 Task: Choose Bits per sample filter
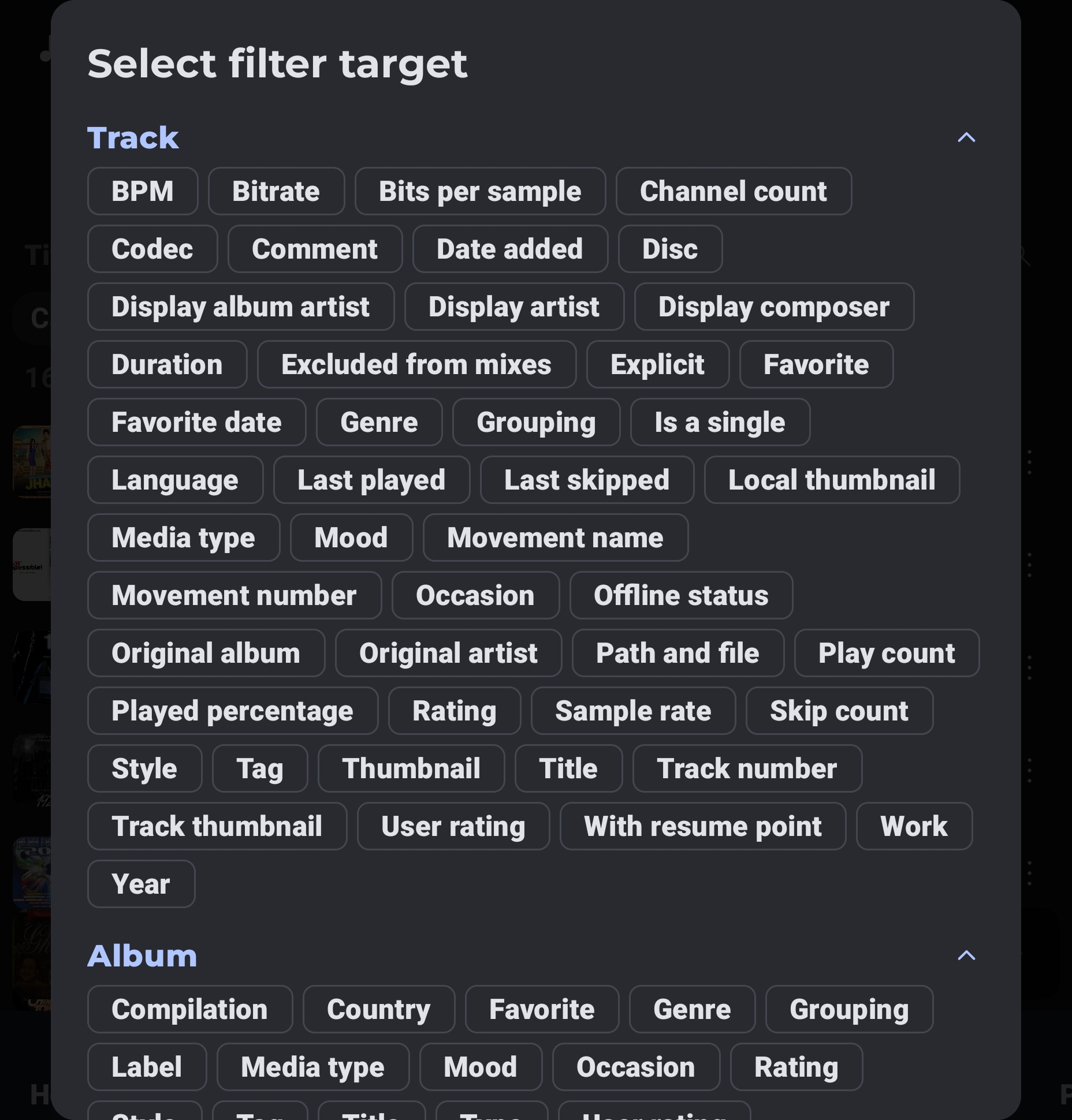tap(480, 191)
